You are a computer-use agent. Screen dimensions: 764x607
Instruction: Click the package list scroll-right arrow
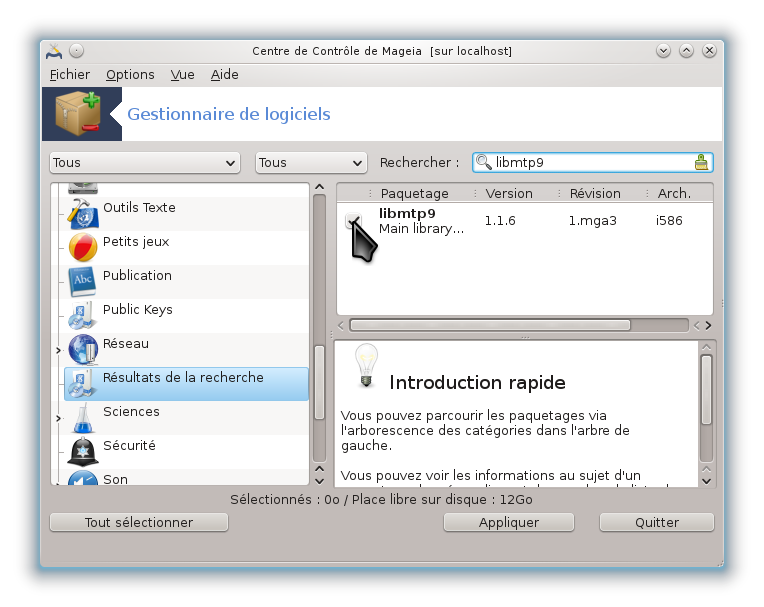tap(708, 325)
